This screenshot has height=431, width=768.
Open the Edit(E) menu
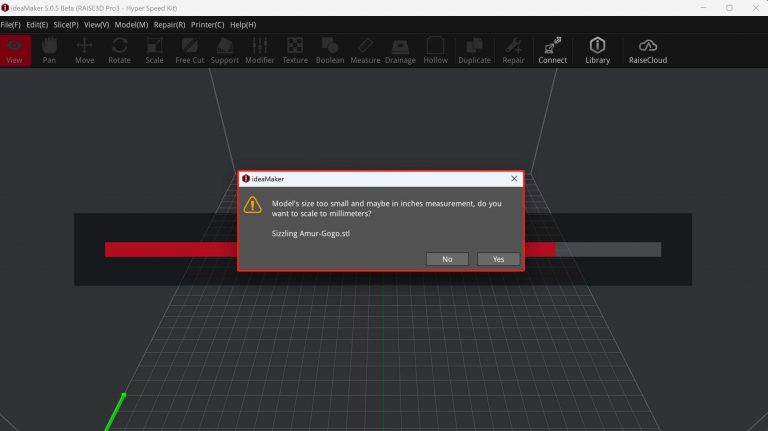37,24
